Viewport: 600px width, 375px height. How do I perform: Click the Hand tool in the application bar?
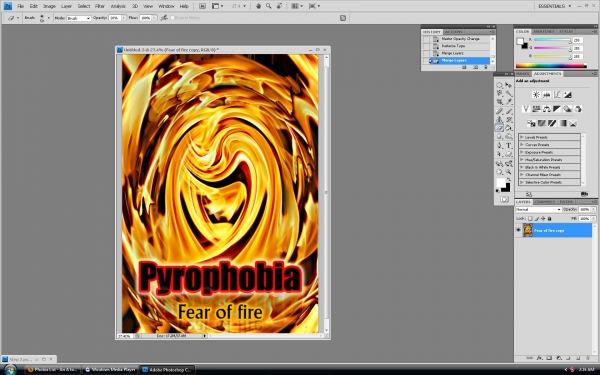click(x=258, y=6)
